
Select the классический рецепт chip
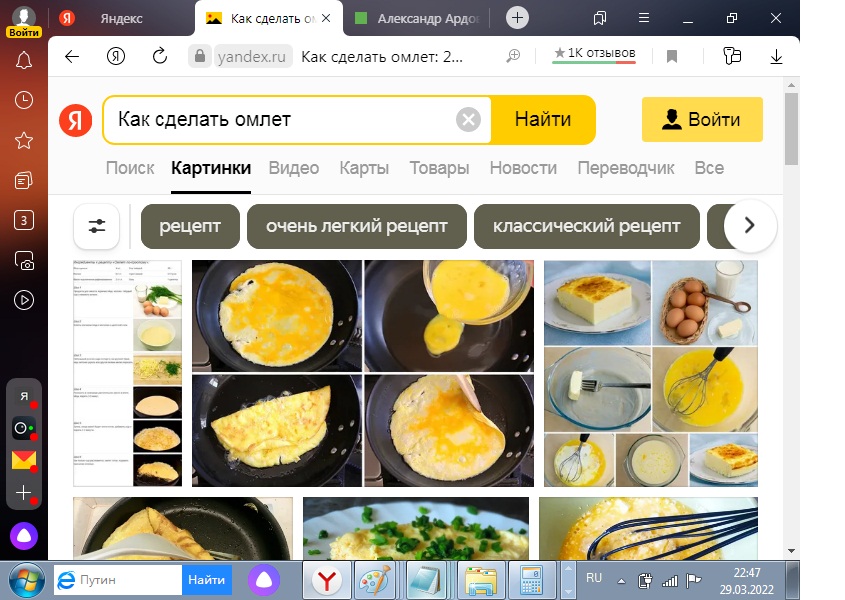coord(586,226)
